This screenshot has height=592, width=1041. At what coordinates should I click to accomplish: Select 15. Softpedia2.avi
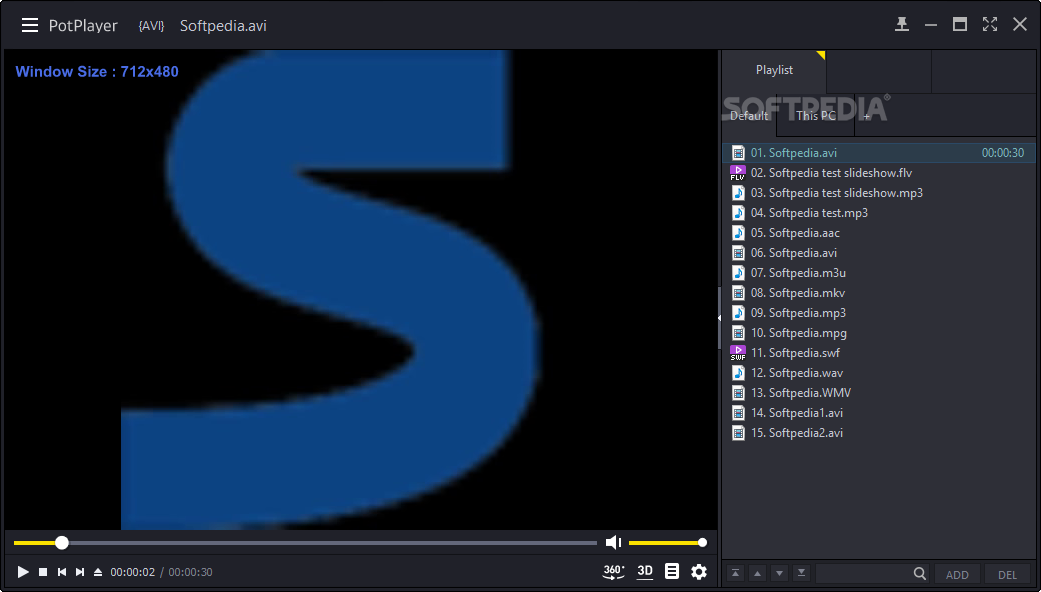pyautogui.click(x=878, y=433)
